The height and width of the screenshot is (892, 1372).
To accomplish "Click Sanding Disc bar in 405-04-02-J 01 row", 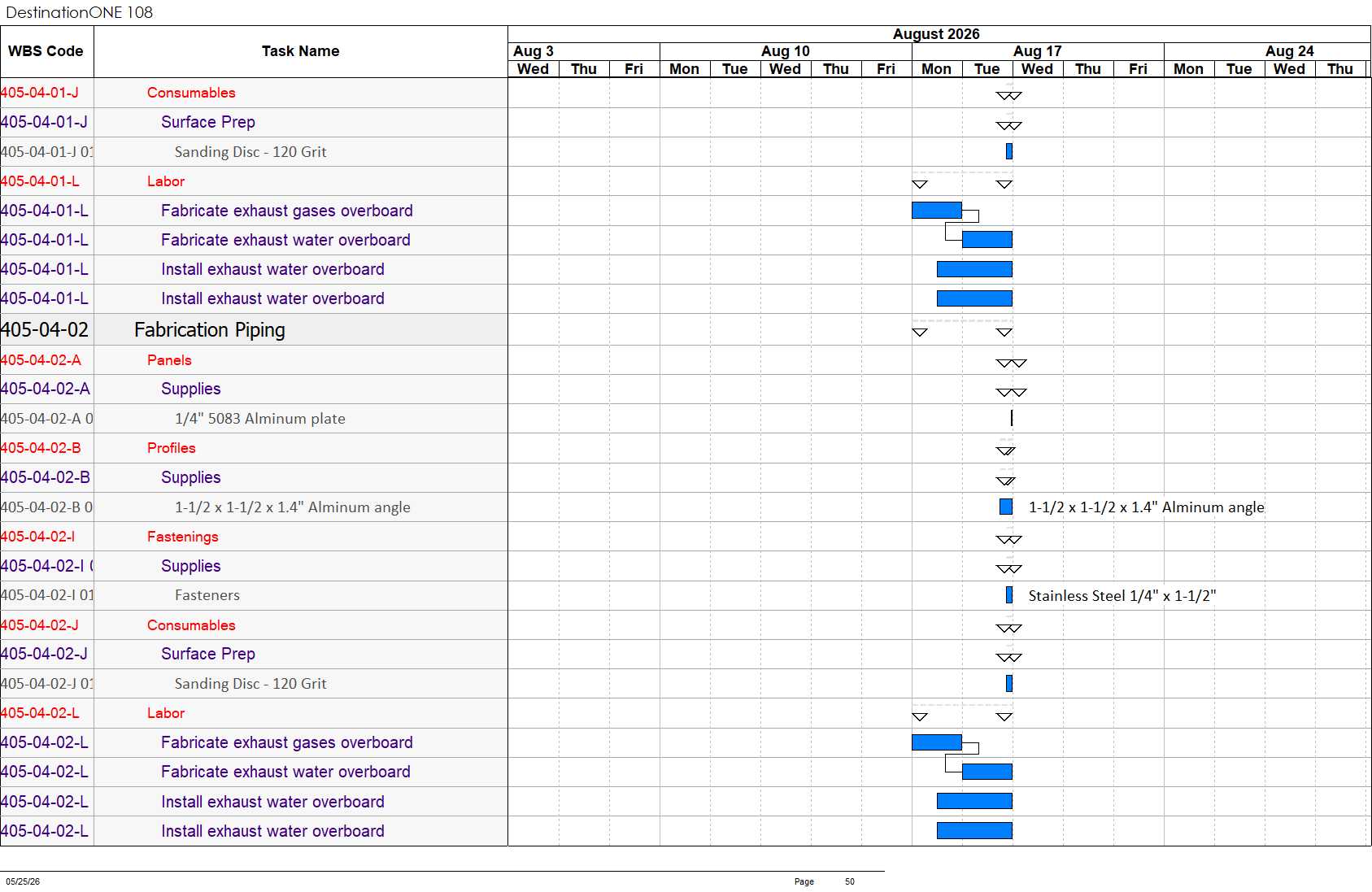I will pyautogui.click(x=1009, y=683).
